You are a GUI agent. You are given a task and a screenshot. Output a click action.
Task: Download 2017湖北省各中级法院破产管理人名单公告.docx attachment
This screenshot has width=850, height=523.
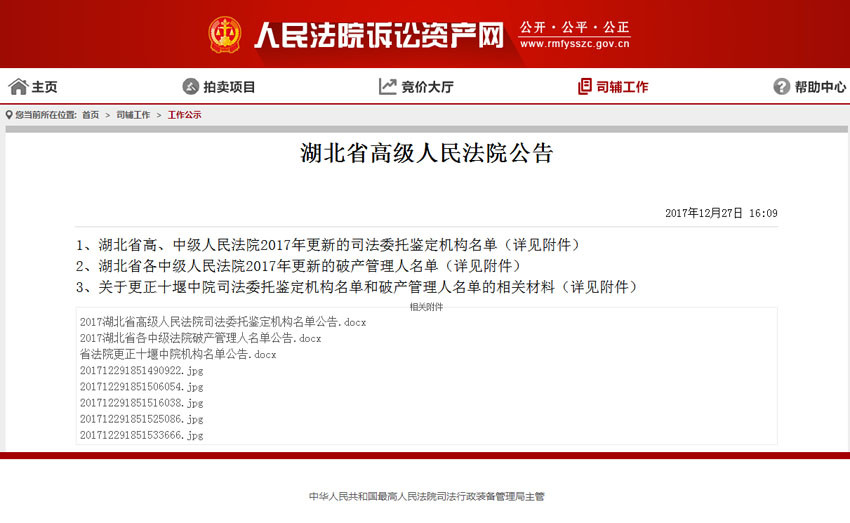pos(200,338)
